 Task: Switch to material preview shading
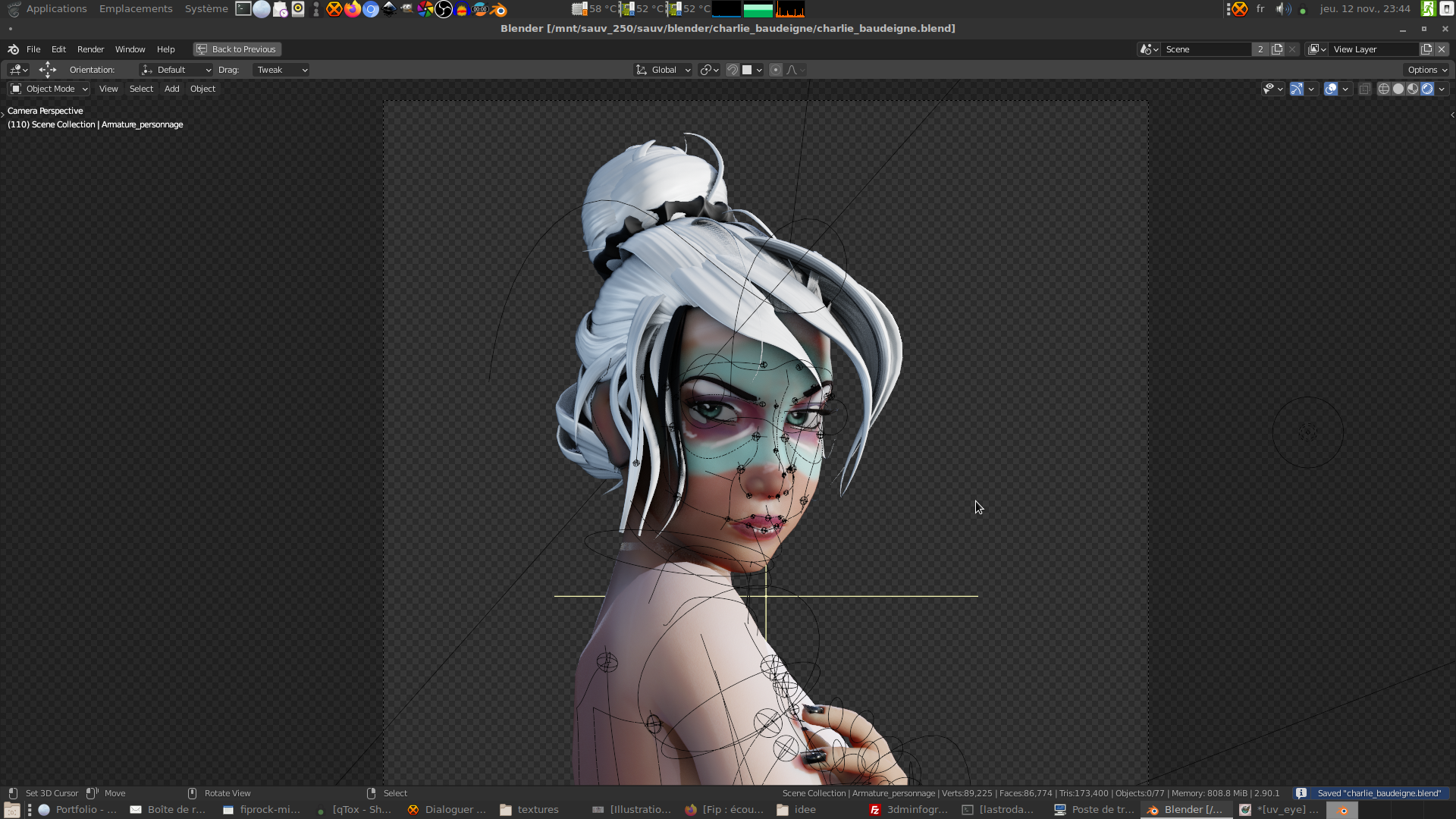(1413, 89)
